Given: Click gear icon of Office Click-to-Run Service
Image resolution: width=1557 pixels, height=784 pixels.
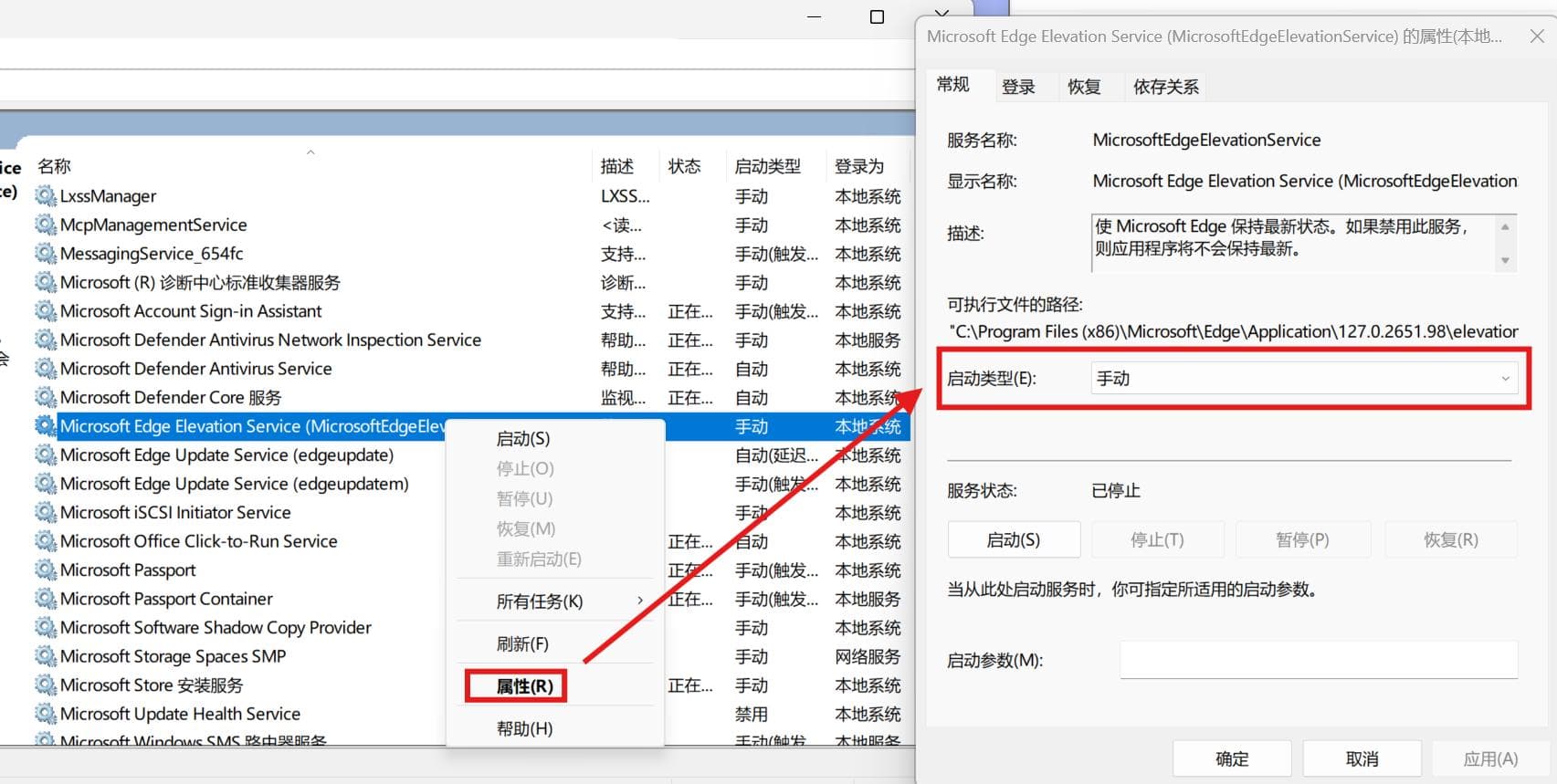Looking at the screenshot, I should (46, 540).
